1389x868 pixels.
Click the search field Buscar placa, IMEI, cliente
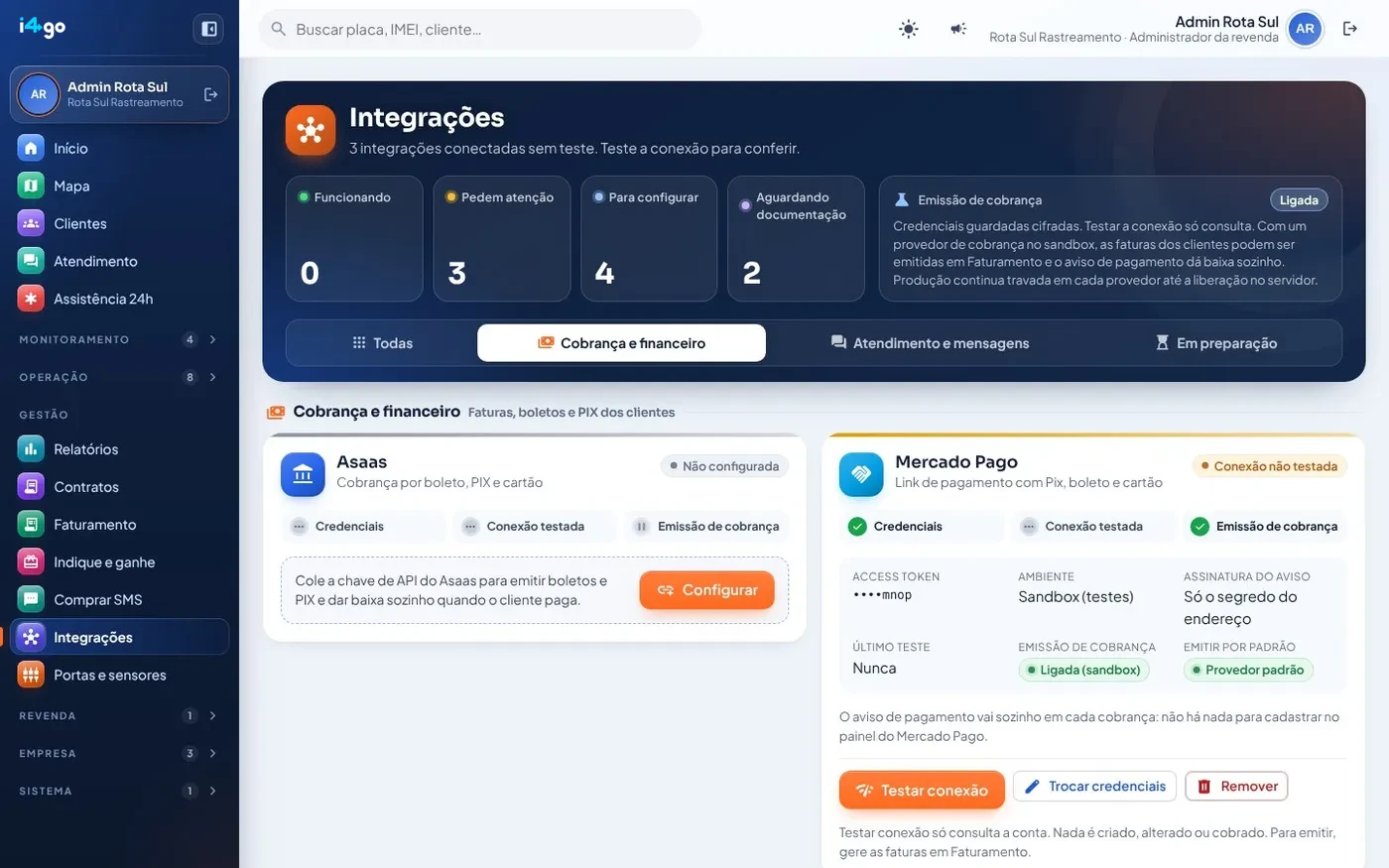pyautogui.click(x=480, y=29)
